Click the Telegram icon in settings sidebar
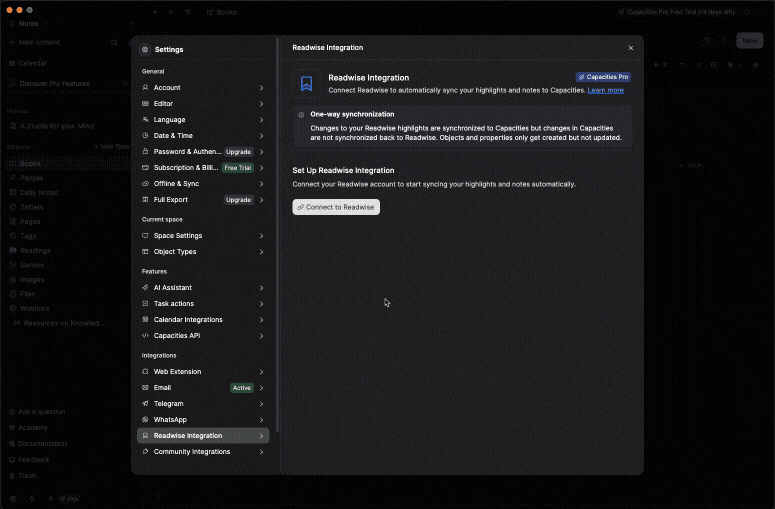The image size is (775, 509). click(x=145, y=404)
